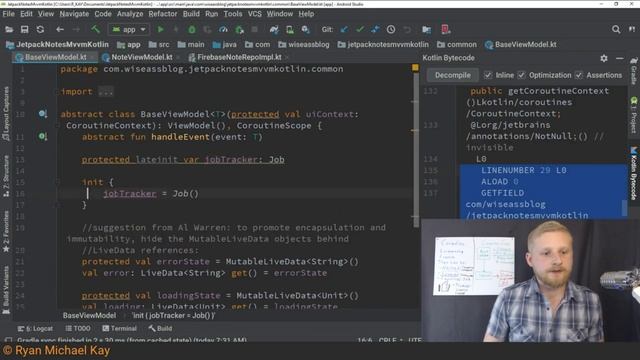Toggle the Structure side tool window
The height and width of the screenshot is (360, 640).
[x=6, y=176]
